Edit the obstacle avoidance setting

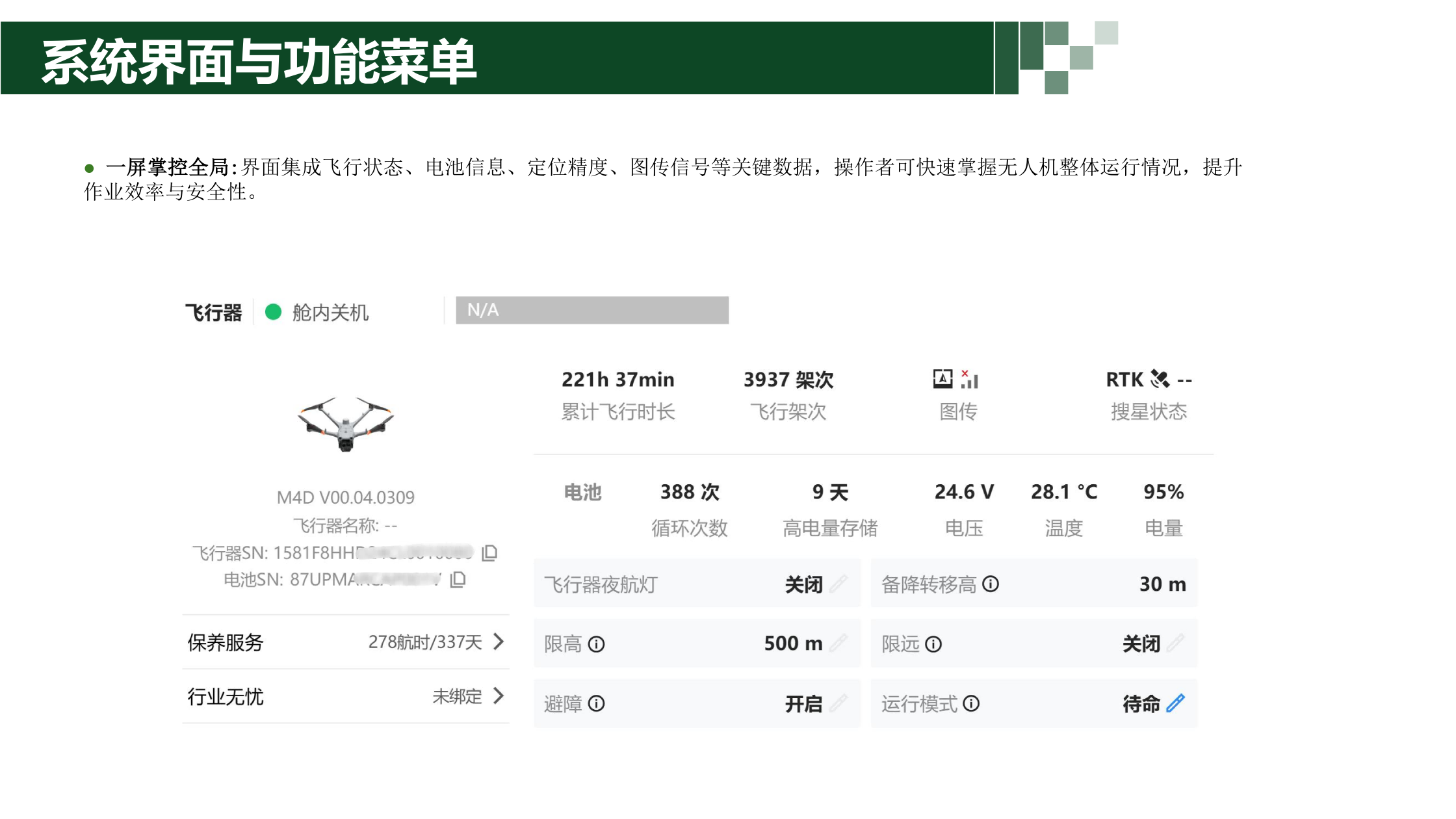838,703
